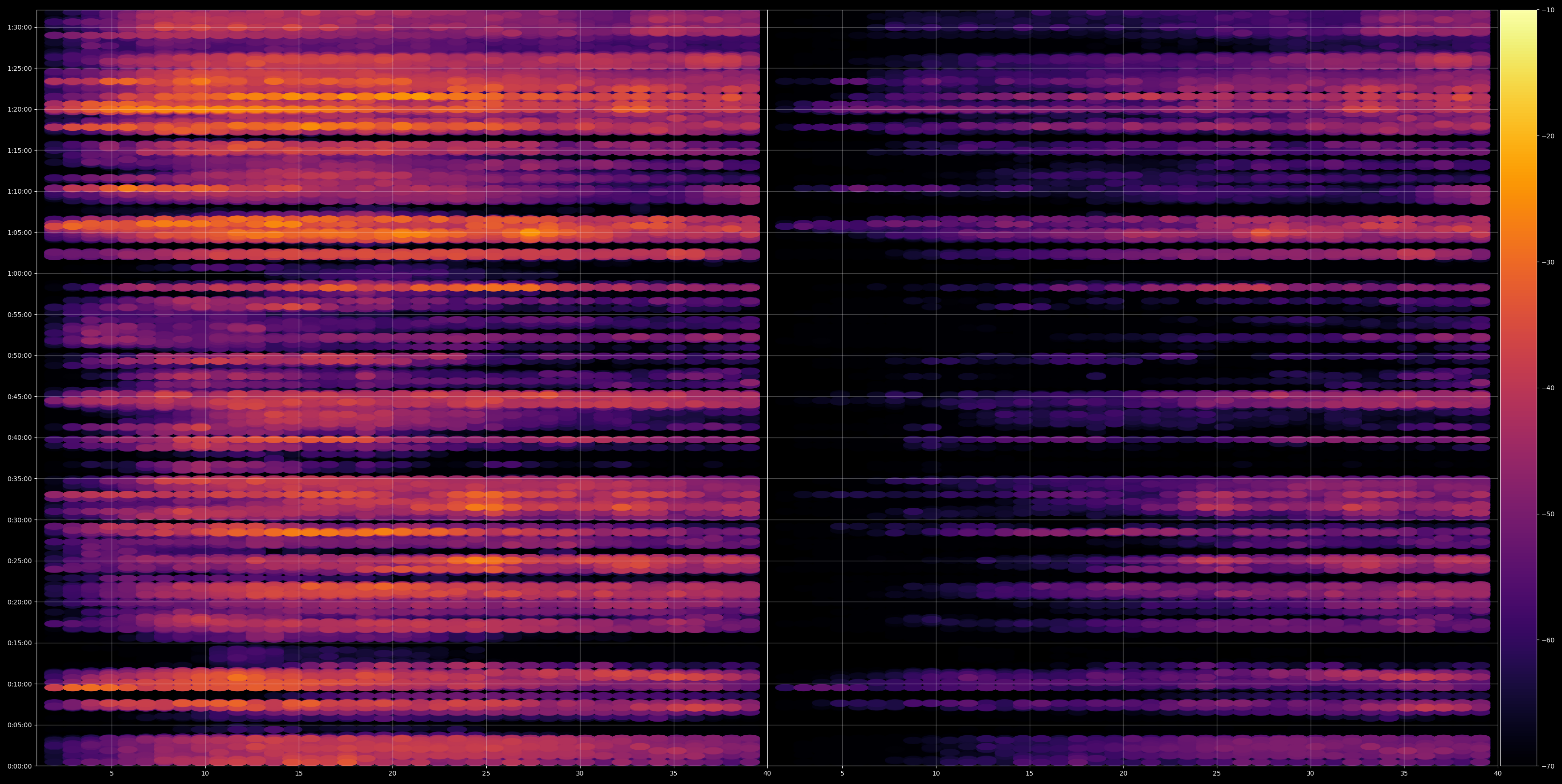Image resolution: width=1562 pixels, height=784 pixels.
Task: Select the −60 colorbar tick label
Action: (1548, 641)
